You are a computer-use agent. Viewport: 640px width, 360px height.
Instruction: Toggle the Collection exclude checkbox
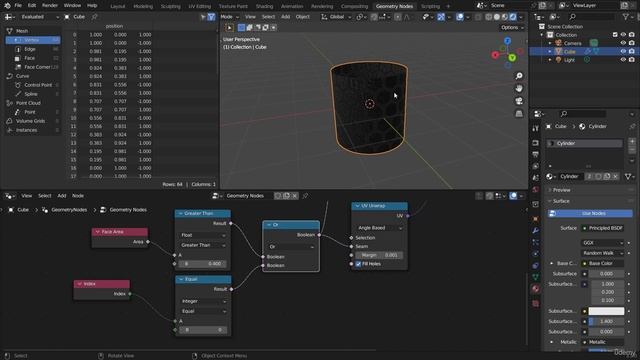tap(615, 35)
